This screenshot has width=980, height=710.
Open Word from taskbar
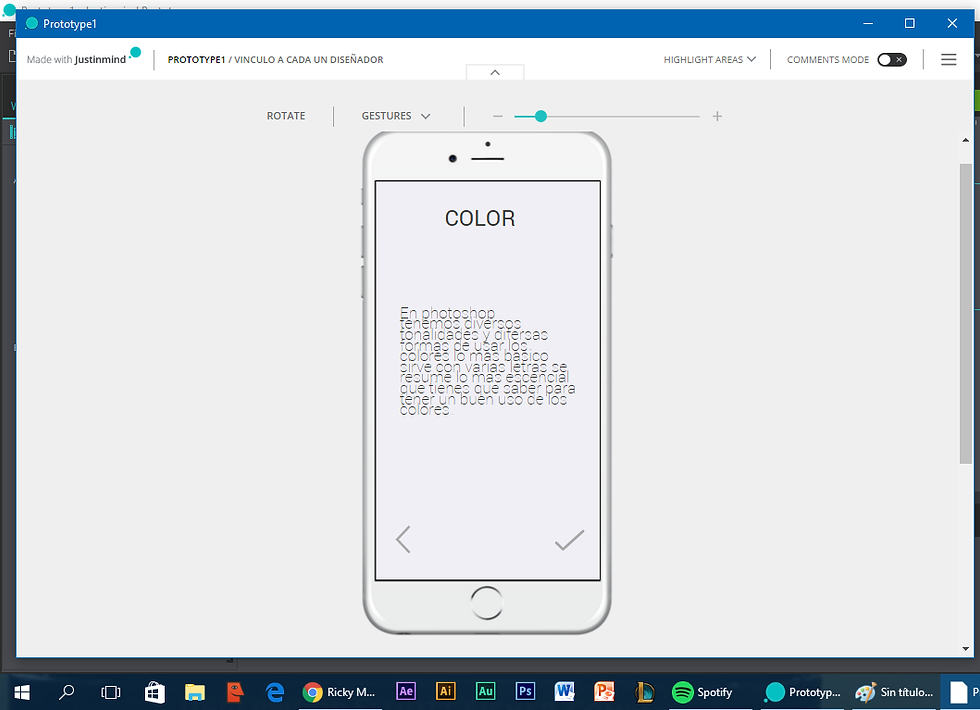[564, 691]
